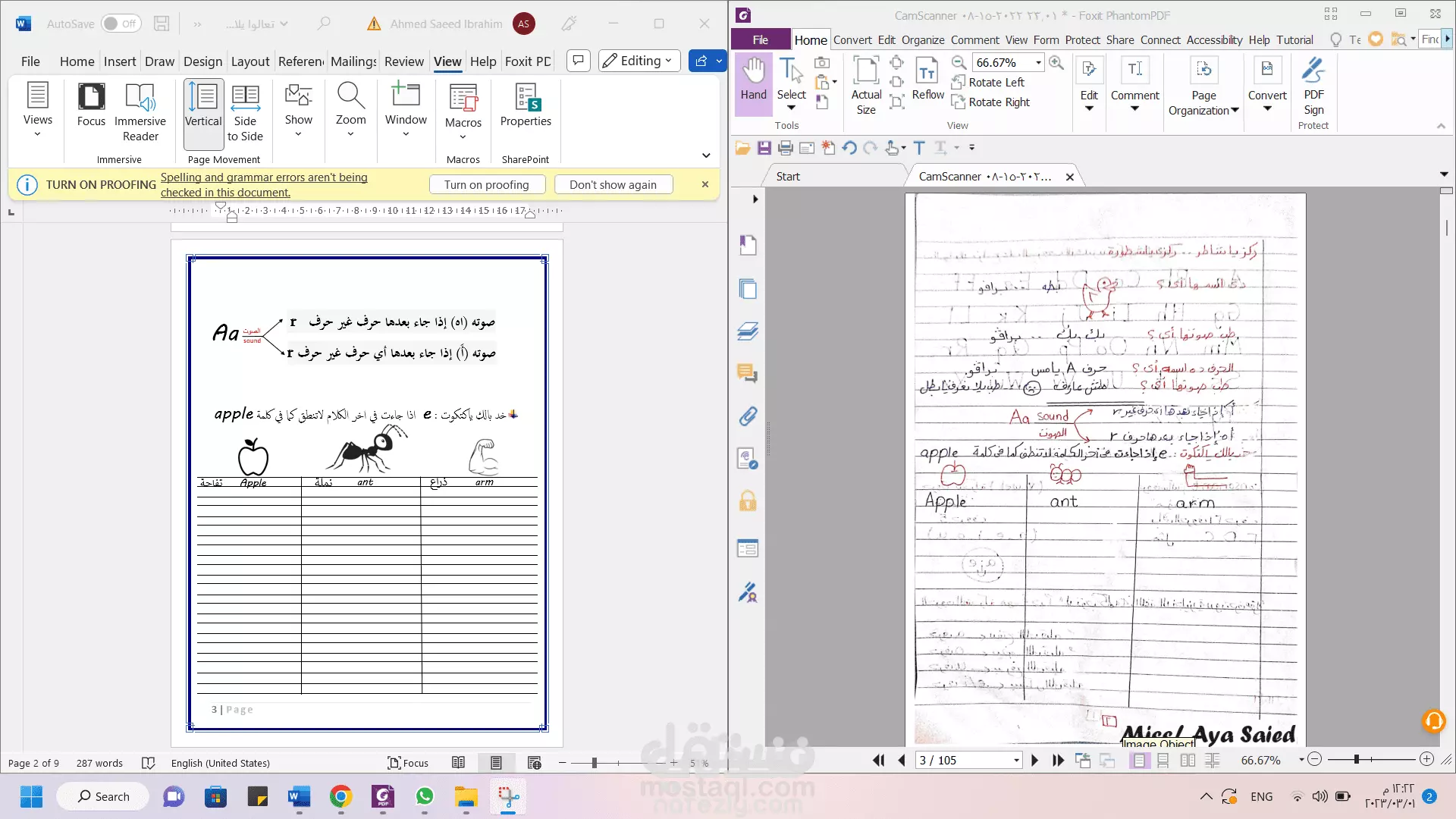Jump to last page in Foxit
Image resolution: width=1456 pixels, height=819 pixels.
pos(1059,760)
